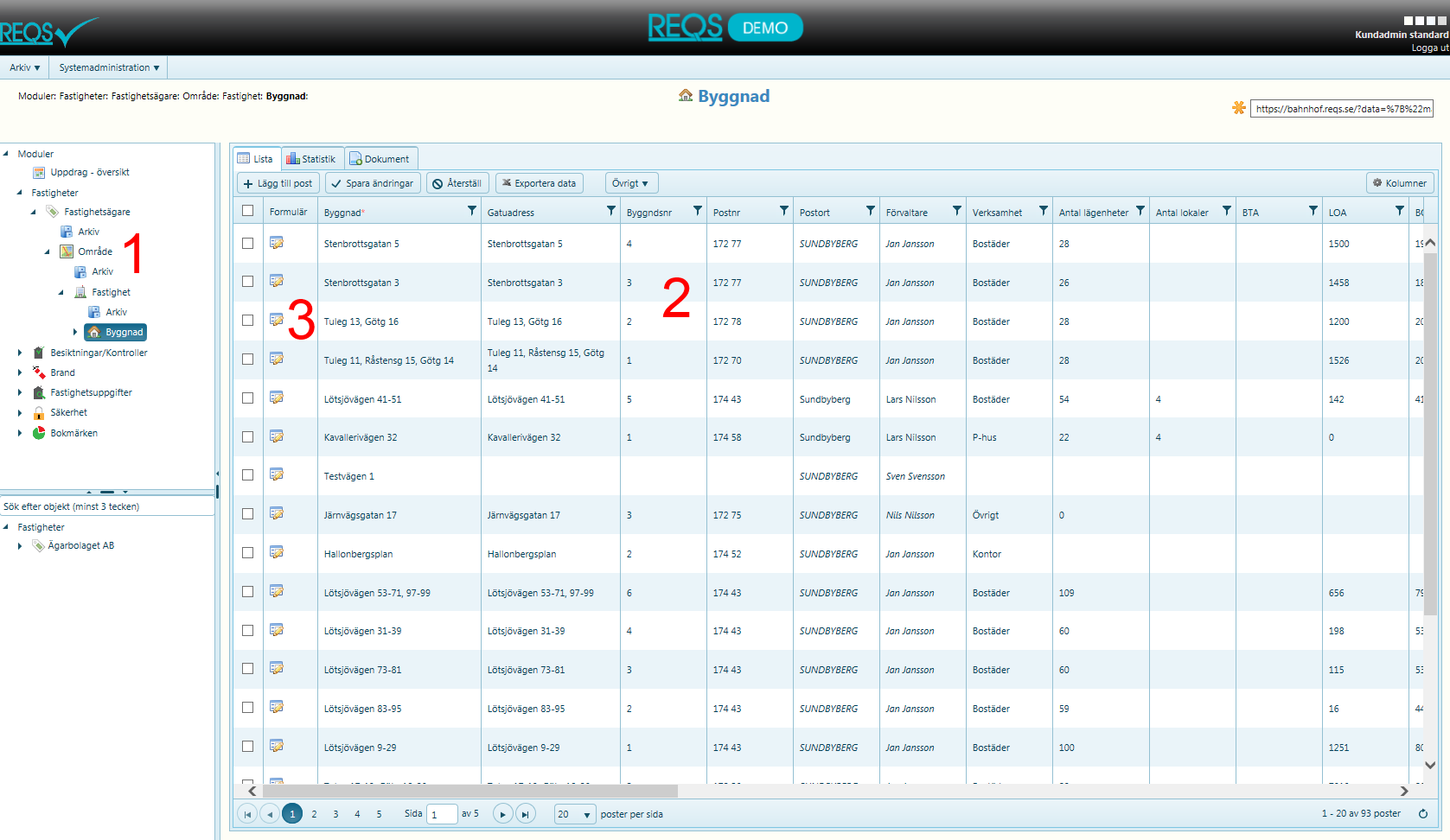Click the vertical table scrollbar thumb

click(1430, 435)
